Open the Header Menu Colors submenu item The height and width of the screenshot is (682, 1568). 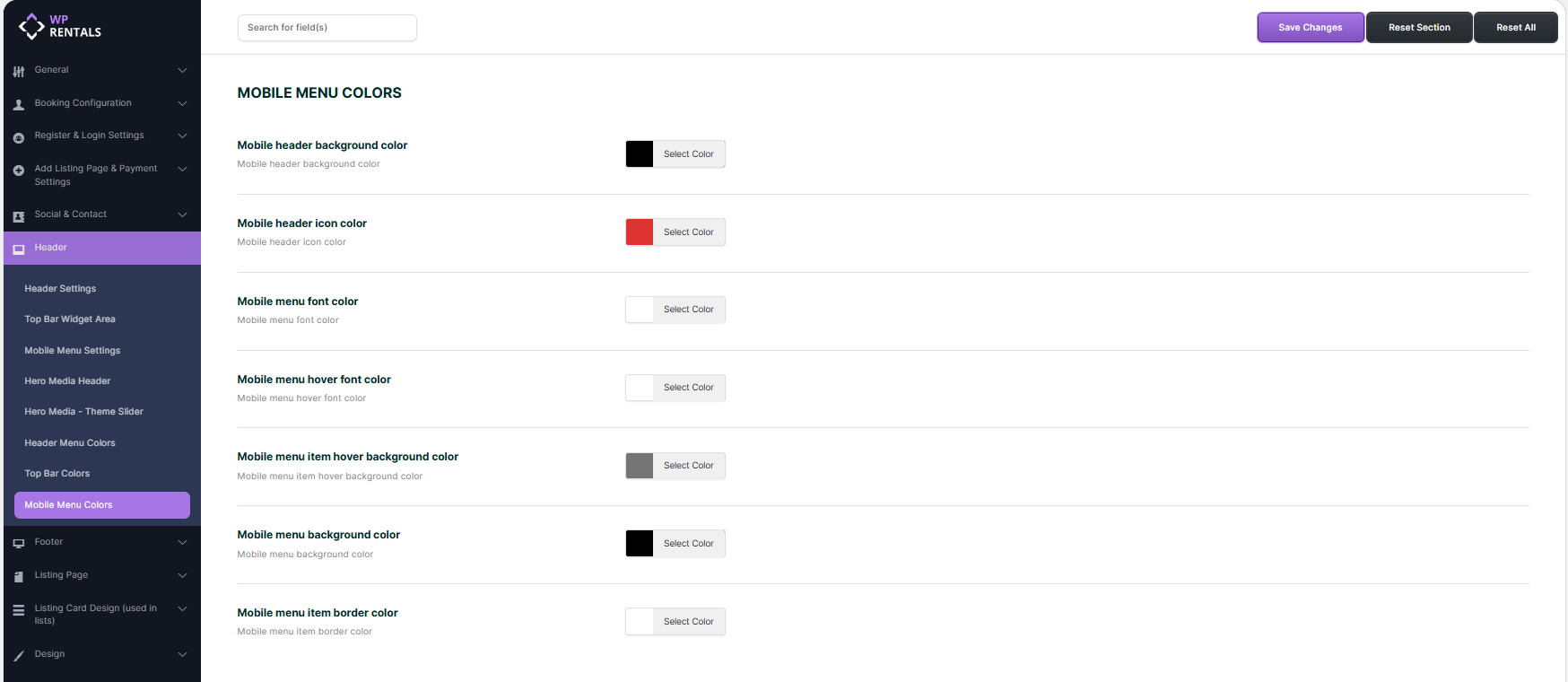coord(70,443)
